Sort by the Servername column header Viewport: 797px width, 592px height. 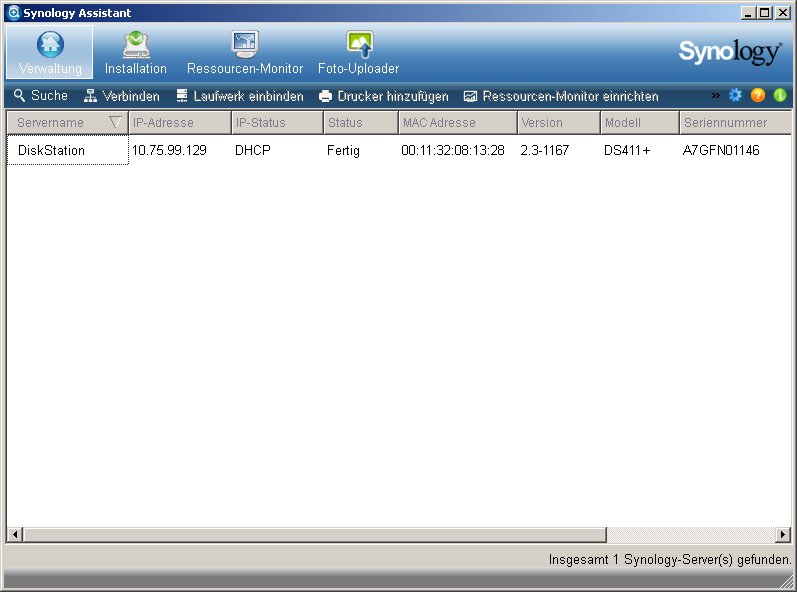tap(68, 122)
